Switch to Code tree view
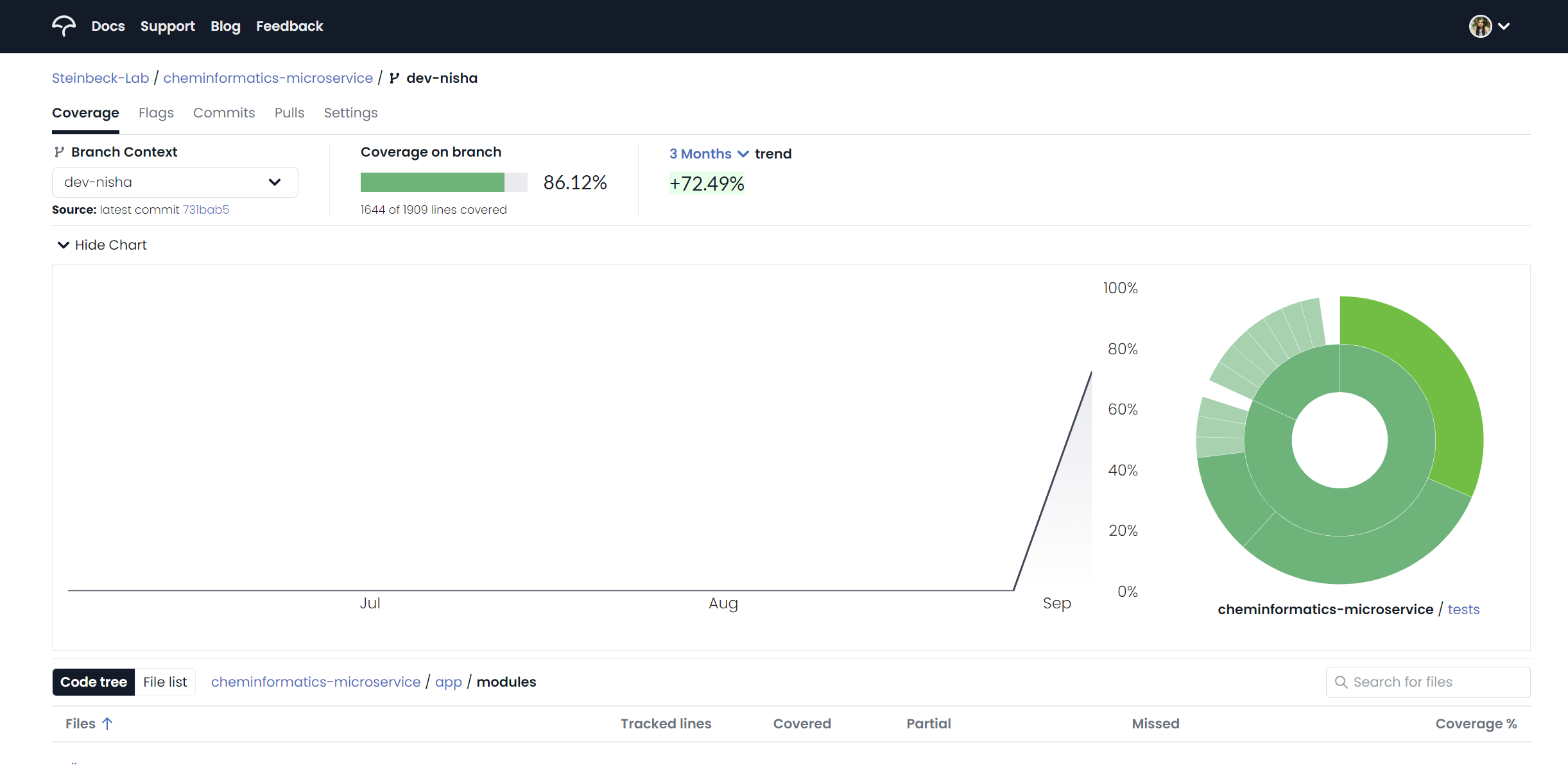 pos(94,682)
